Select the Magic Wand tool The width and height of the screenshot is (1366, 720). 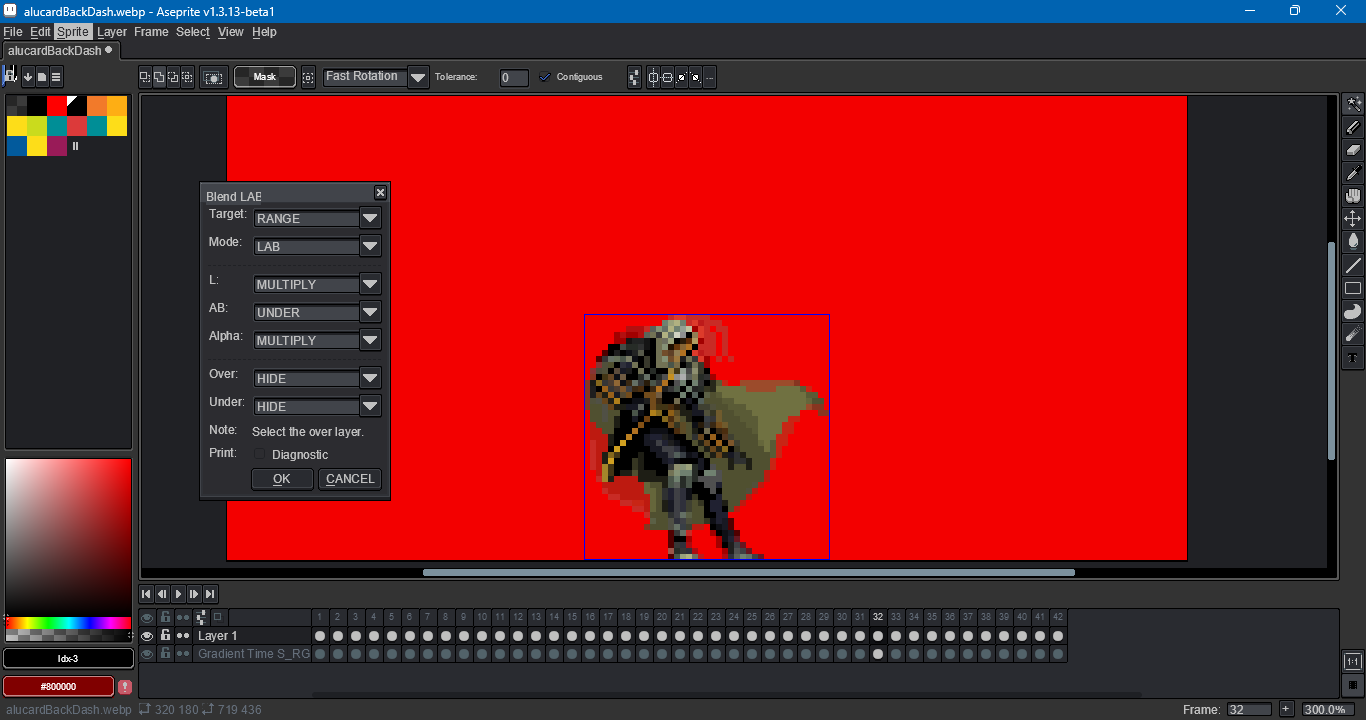point(1353,105)
